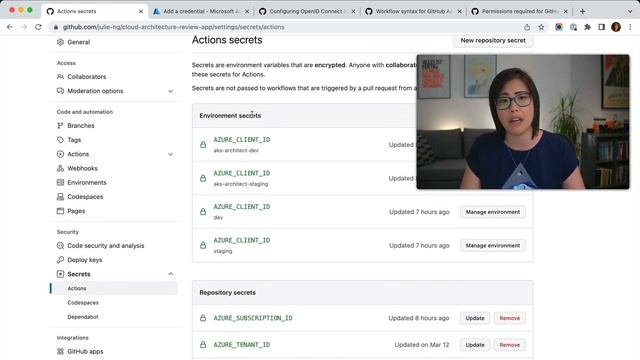Select Actions under Secrets
Image resolution: width=640 pixels, height=360 pixels.
[77, 288]
